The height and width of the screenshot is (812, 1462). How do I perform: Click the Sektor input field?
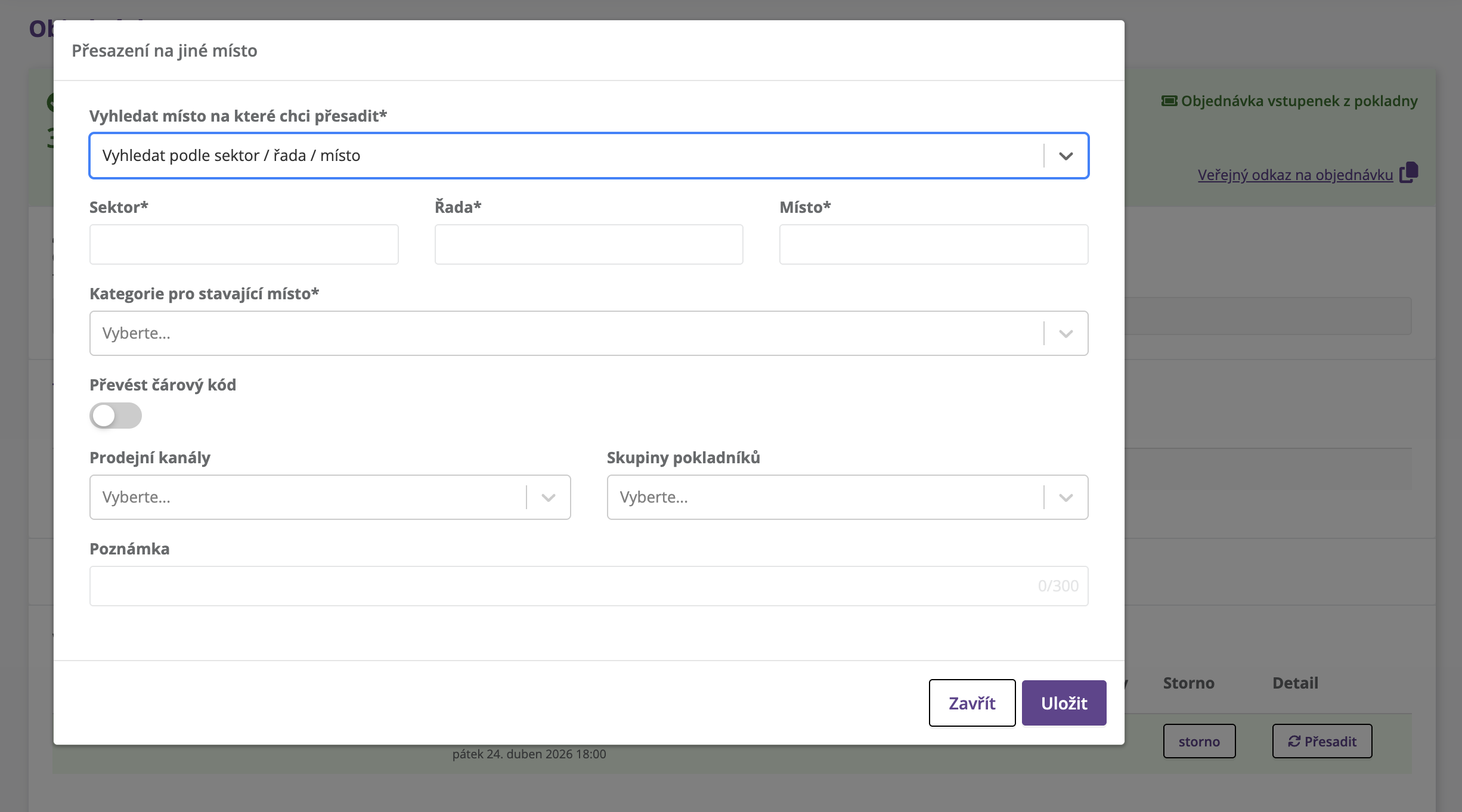coord(244,244)
